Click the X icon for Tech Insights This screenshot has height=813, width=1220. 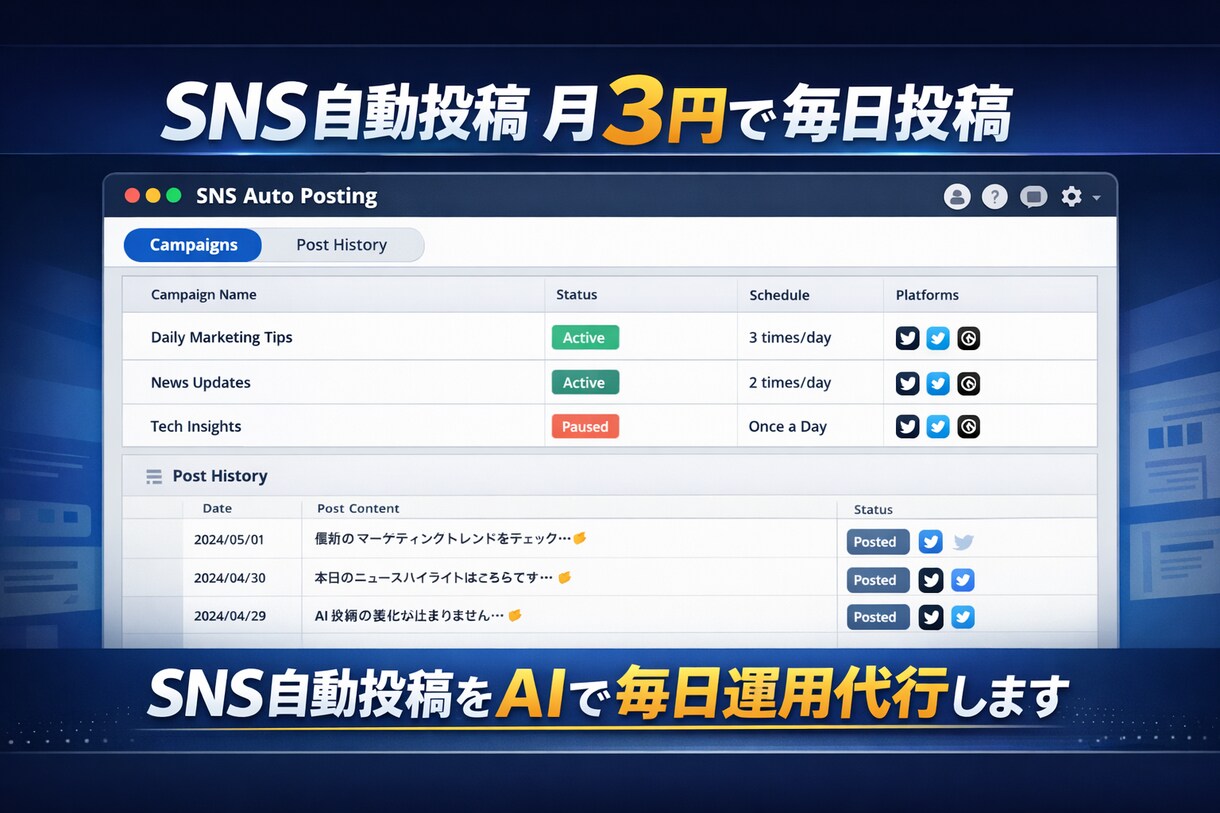coord(907,427)
